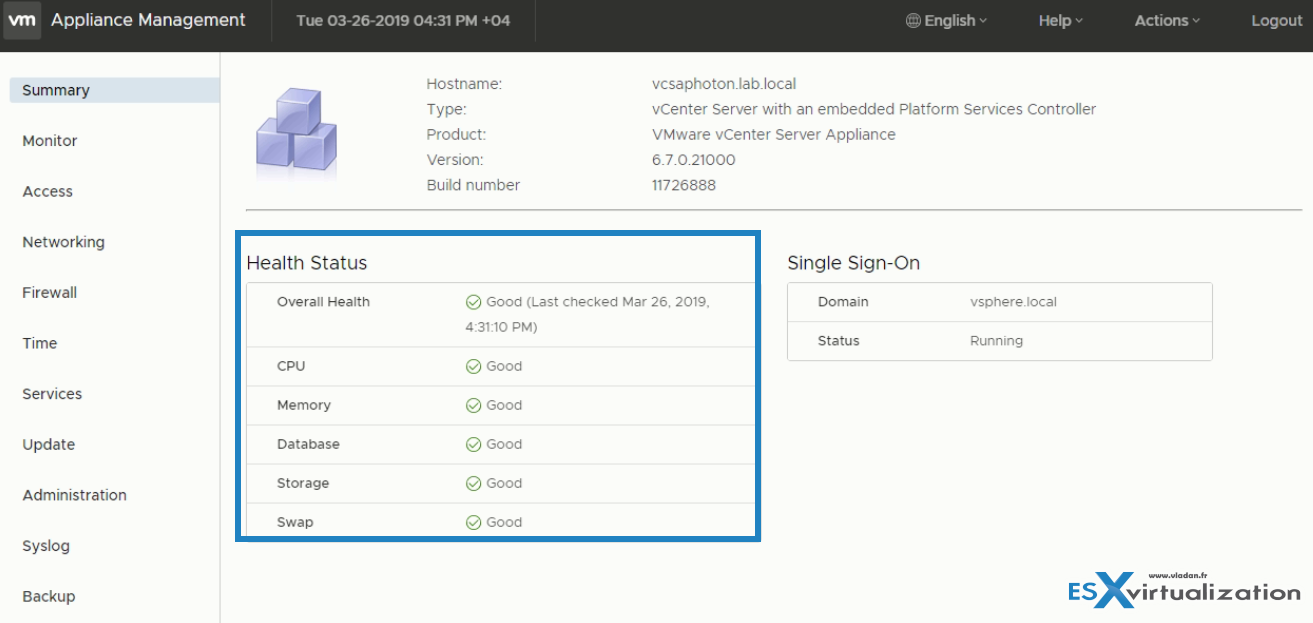Click the Logout button
The image size is (1313, 623).
pos(1275,20)
